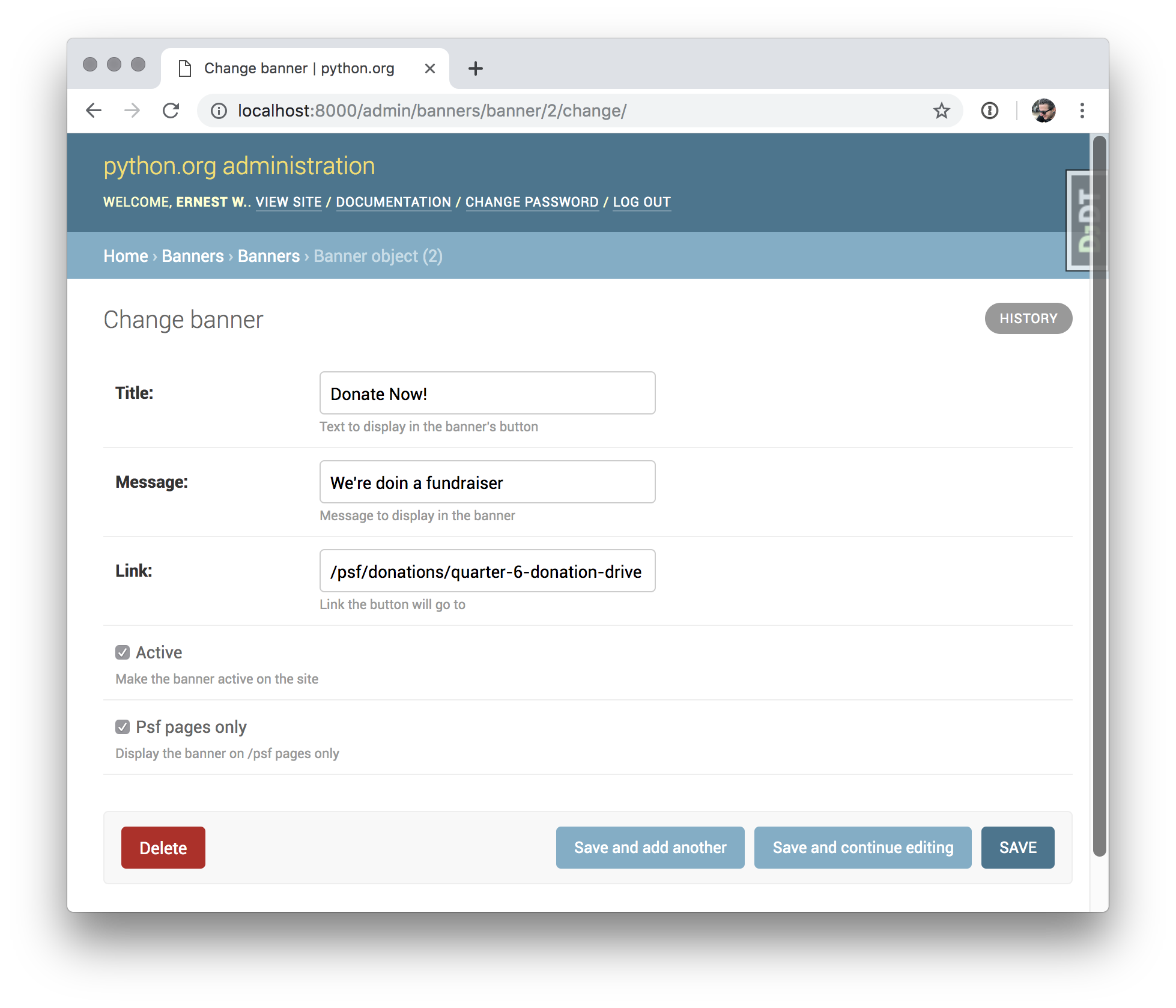Click in the Title text field
1176x1008 pixels.
click(487, 393)
